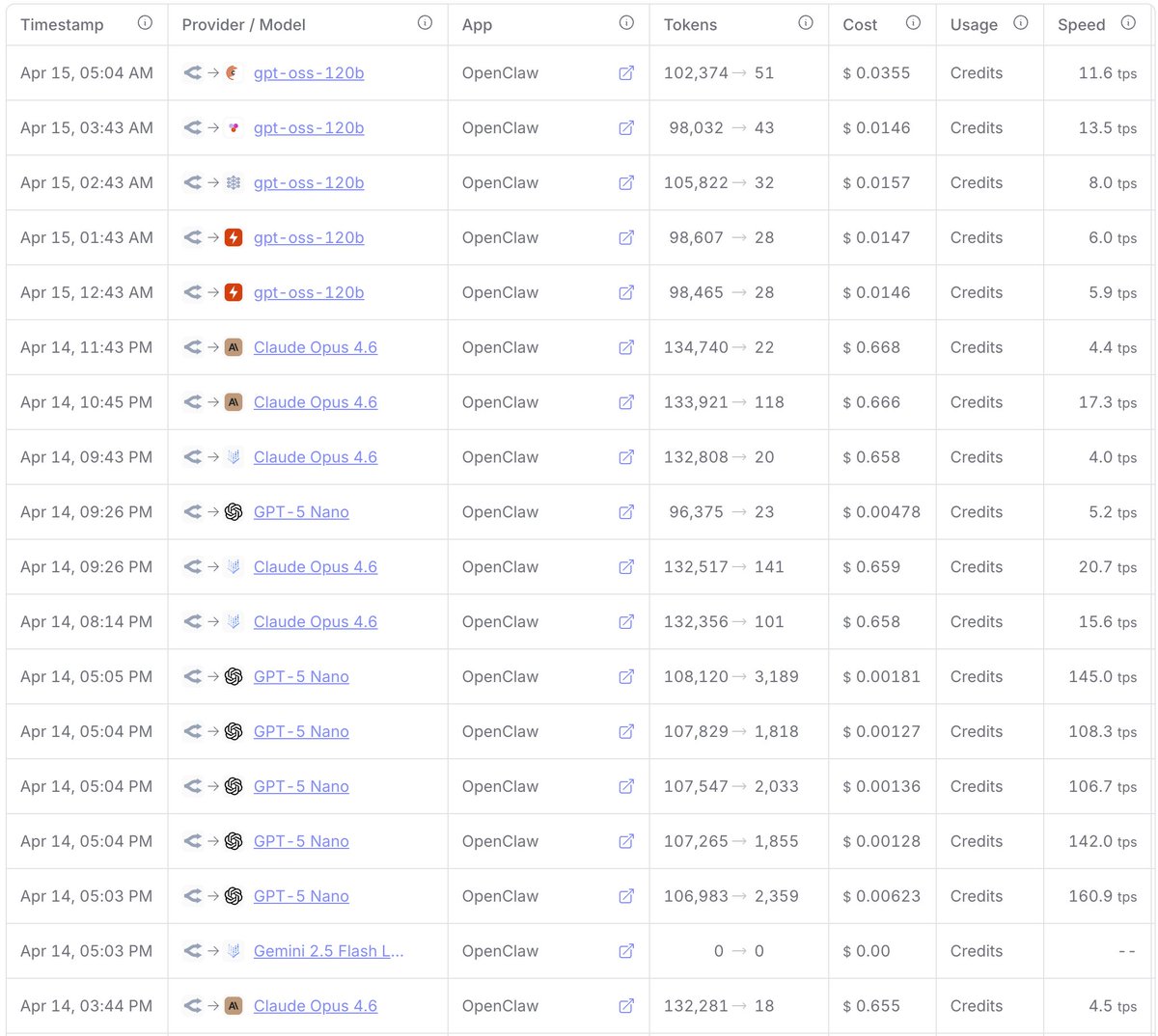Click Credits in the Apr 14, 10:45 PM row
Screen dimensions: 1158x1036
(977, 402)
